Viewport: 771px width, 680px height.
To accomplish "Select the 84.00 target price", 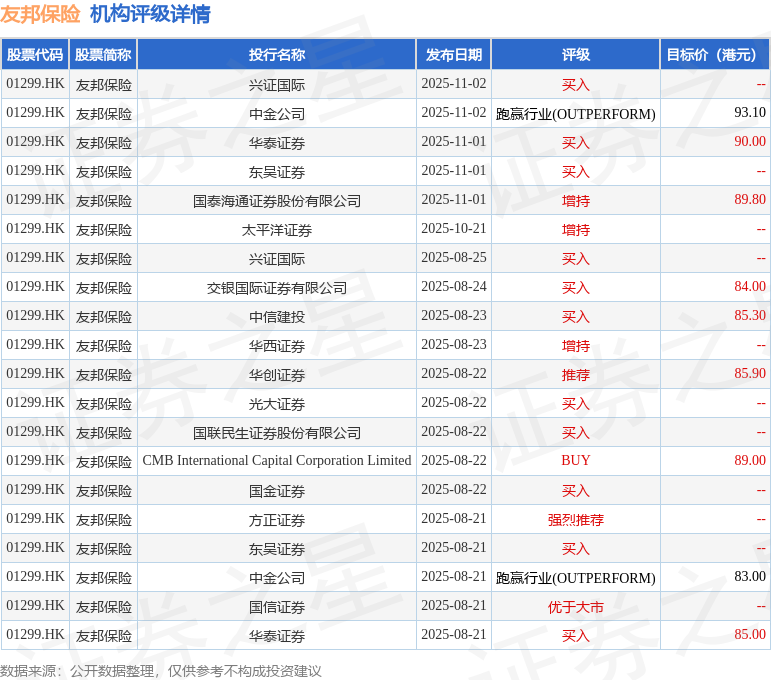I will (750, 287).
